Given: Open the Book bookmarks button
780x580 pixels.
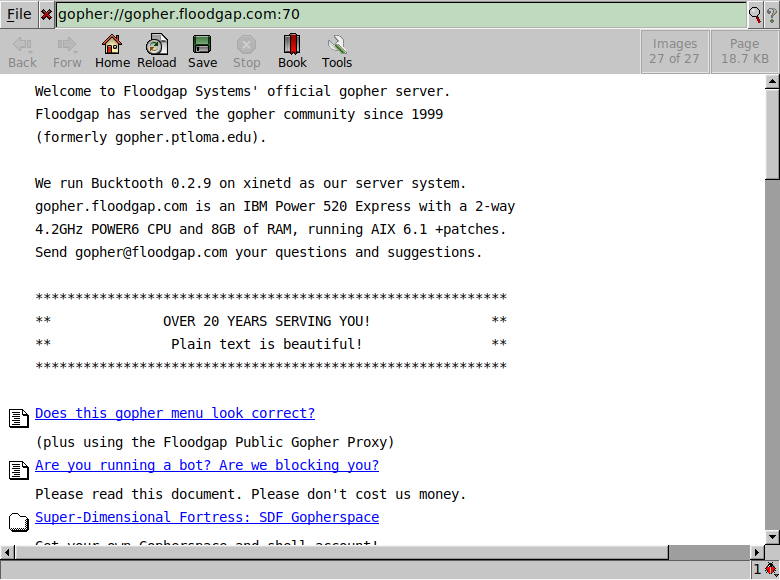Looking at the screenshot, I should 292,52.
